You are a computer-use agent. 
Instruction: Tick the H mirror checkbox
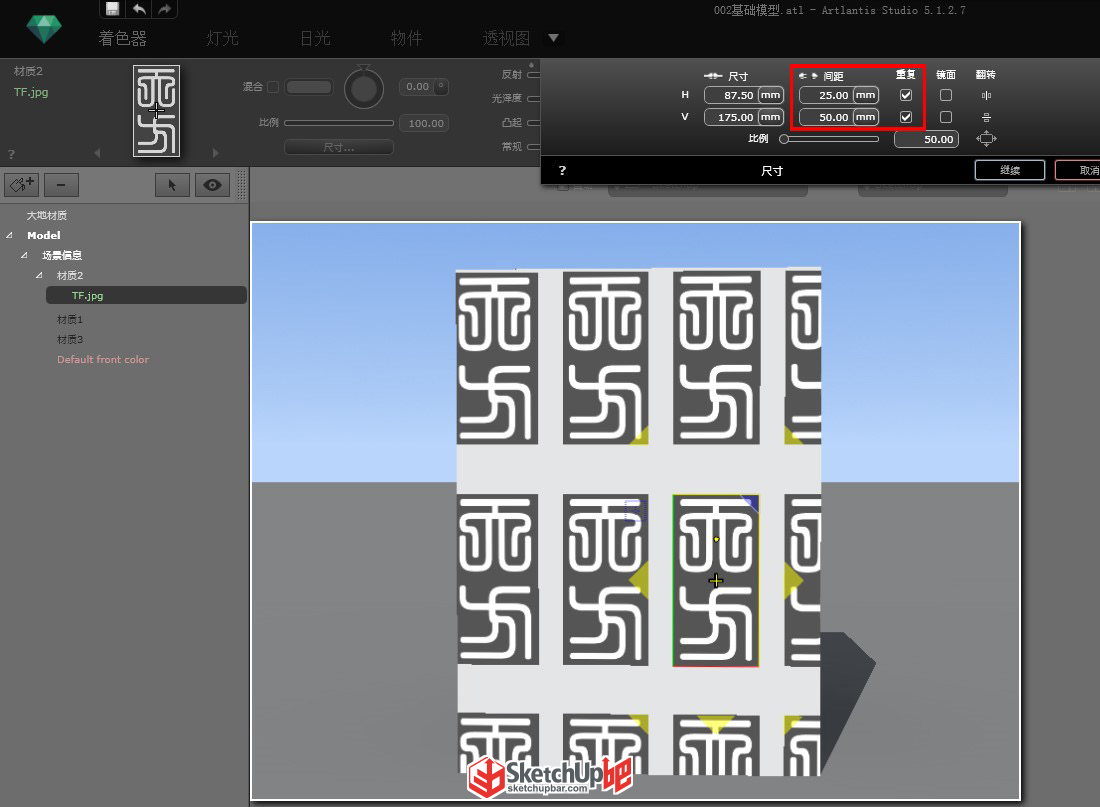pos(946,95)
